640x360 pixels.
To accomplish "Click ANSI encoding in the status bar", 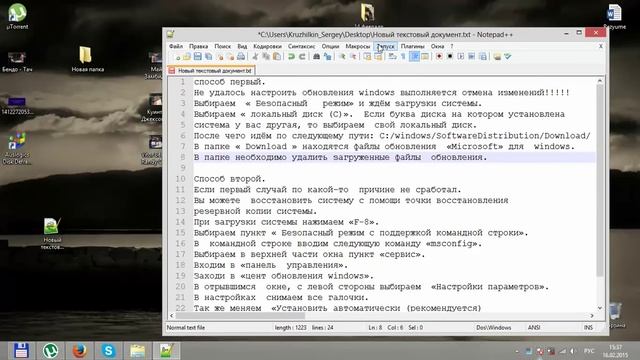I will pos(534,327).
